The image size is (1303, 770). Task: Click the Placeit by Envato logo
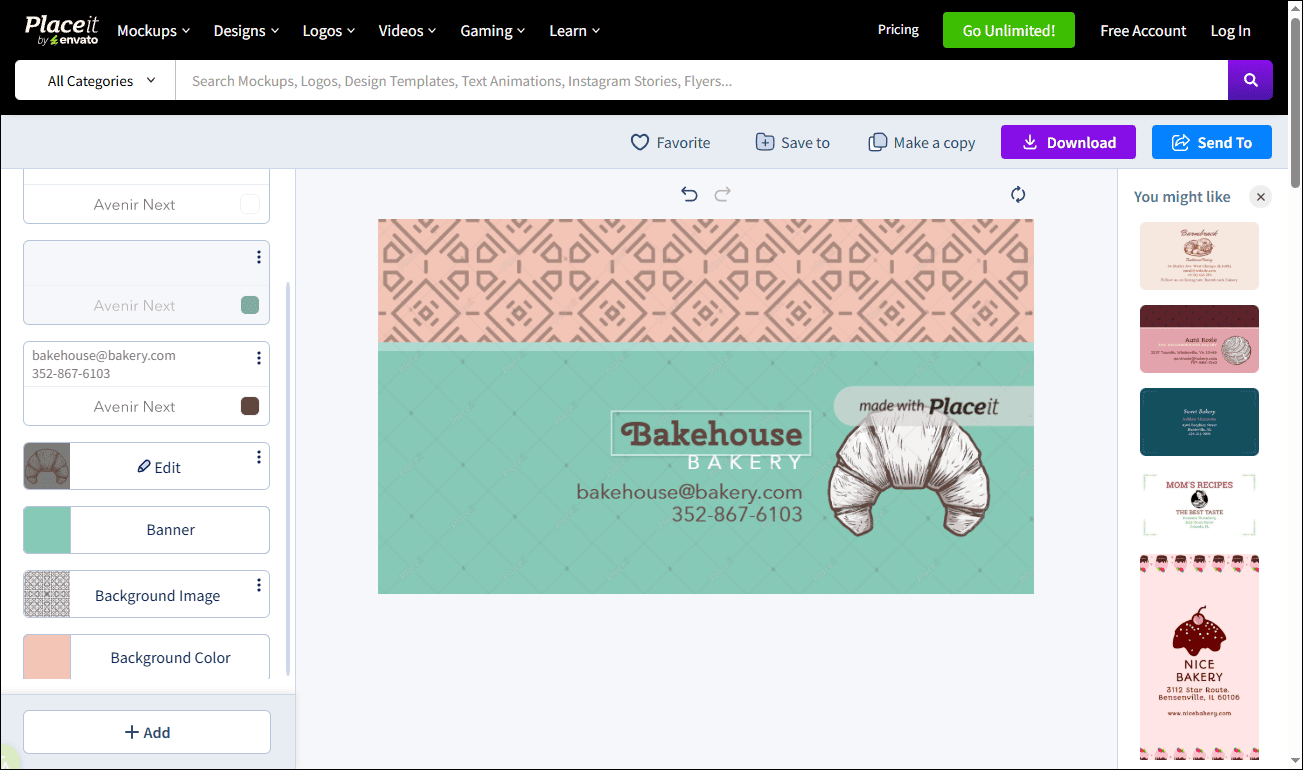61,30
